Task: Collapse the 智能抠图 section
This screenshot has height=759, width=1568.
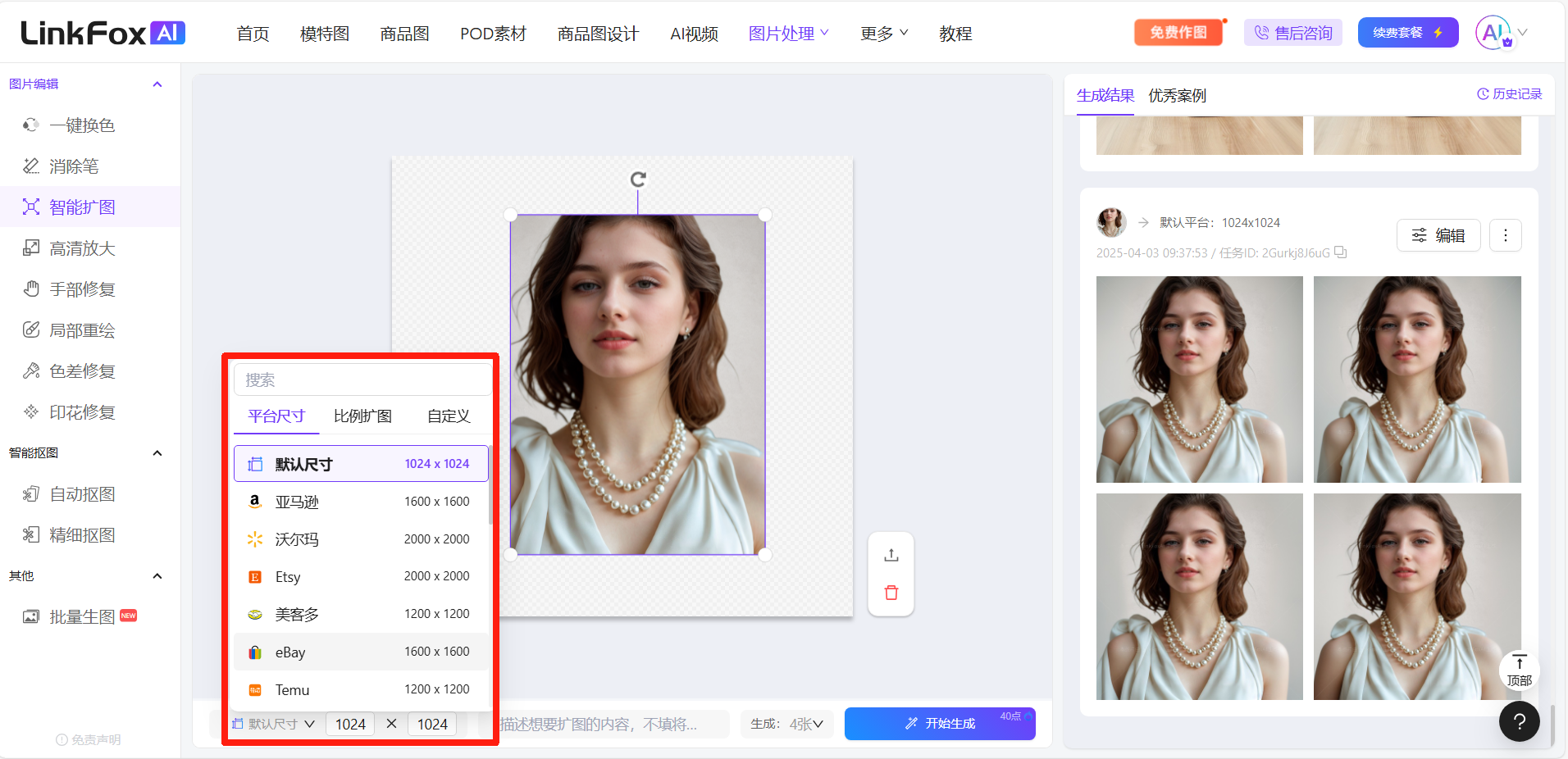Action: click(157, 453)
